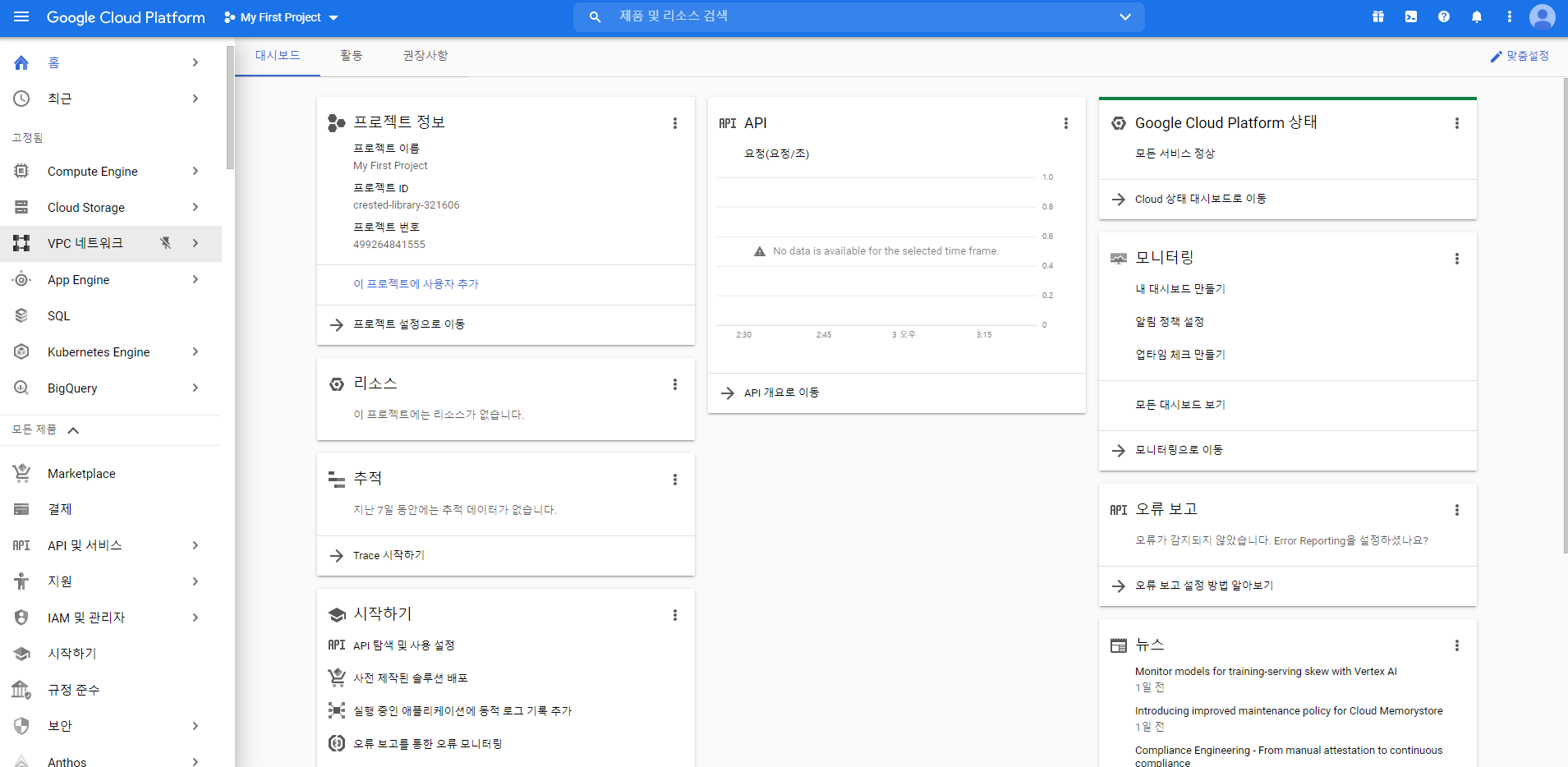Open 시작하기 card three-dot menu
The image size is (1568, 767).
675,615
